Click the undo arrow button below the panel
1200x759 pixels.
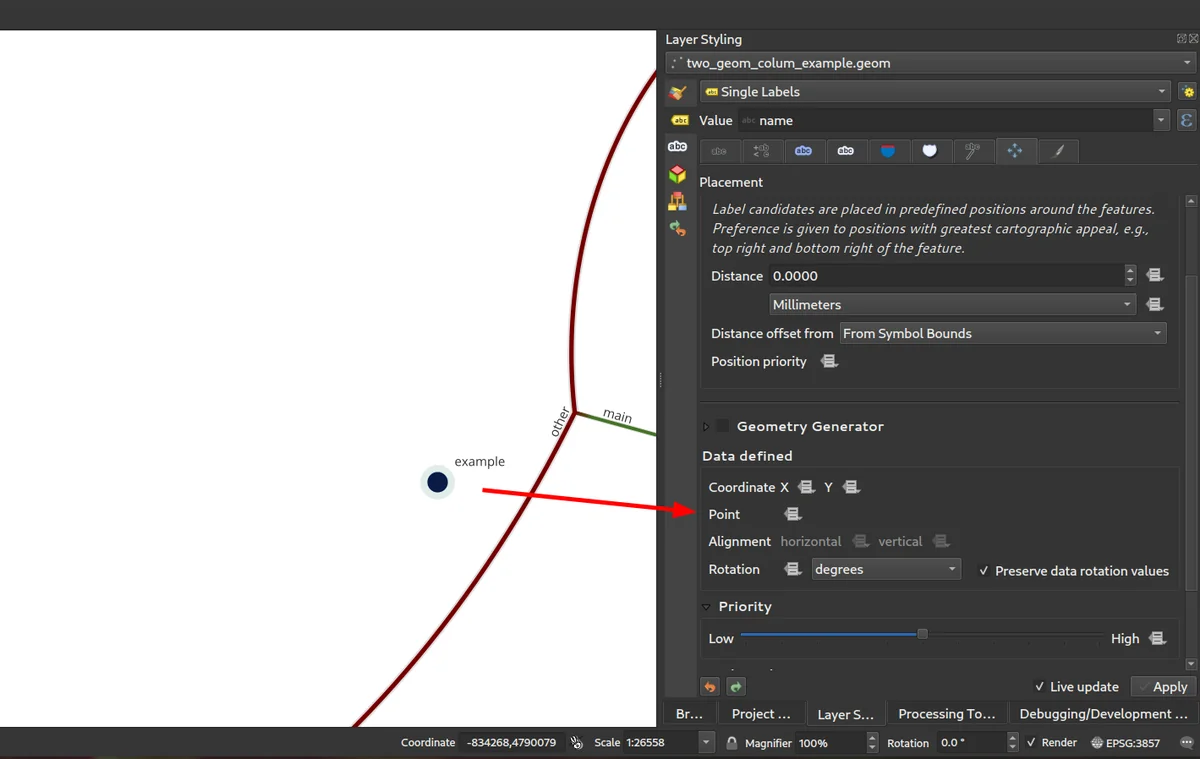tap(710, 687)
